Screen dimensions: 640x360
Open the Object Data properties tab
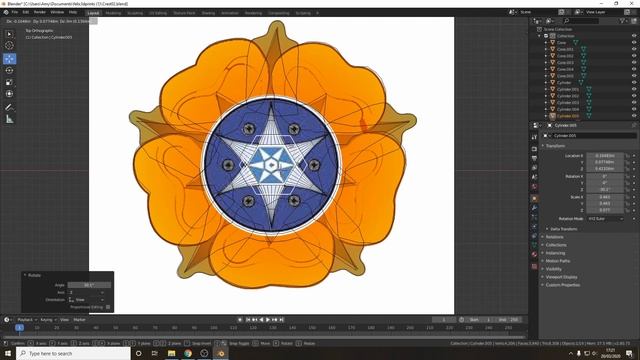point(534,245)
